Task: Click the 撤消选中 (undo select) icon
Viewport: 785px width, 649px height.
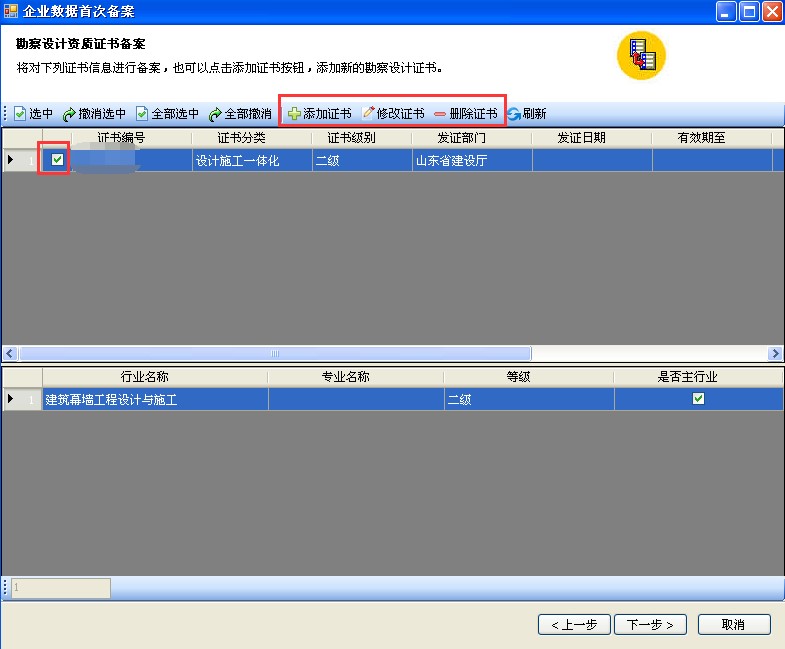Action: click(70, 114)
